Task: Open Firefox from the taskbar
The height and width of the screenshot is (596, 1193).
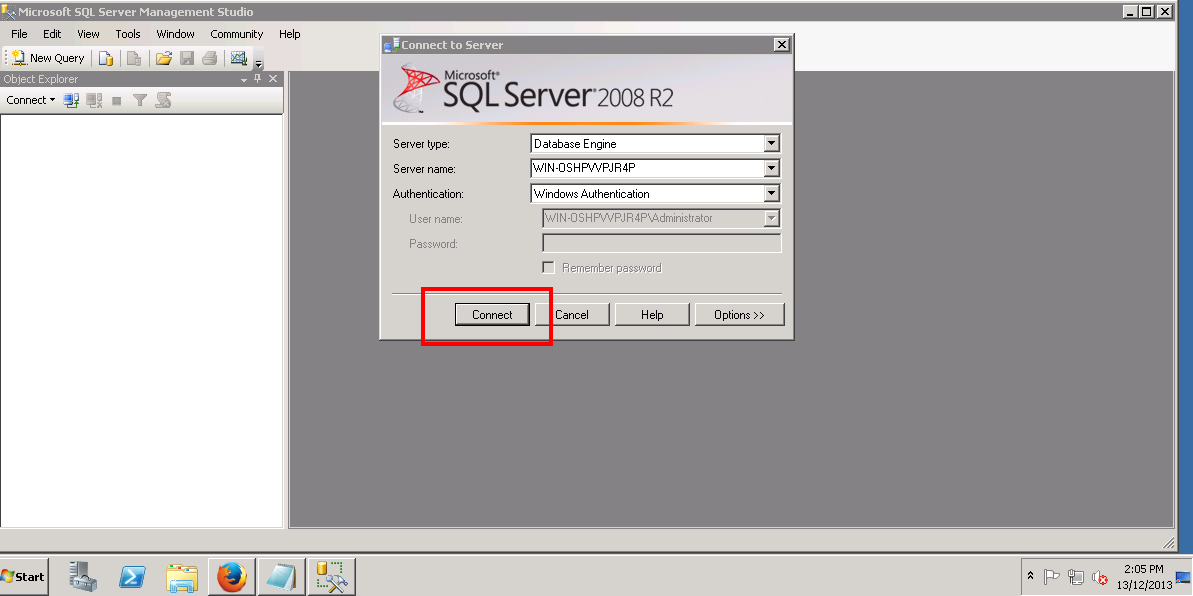Action: point(232,576)
